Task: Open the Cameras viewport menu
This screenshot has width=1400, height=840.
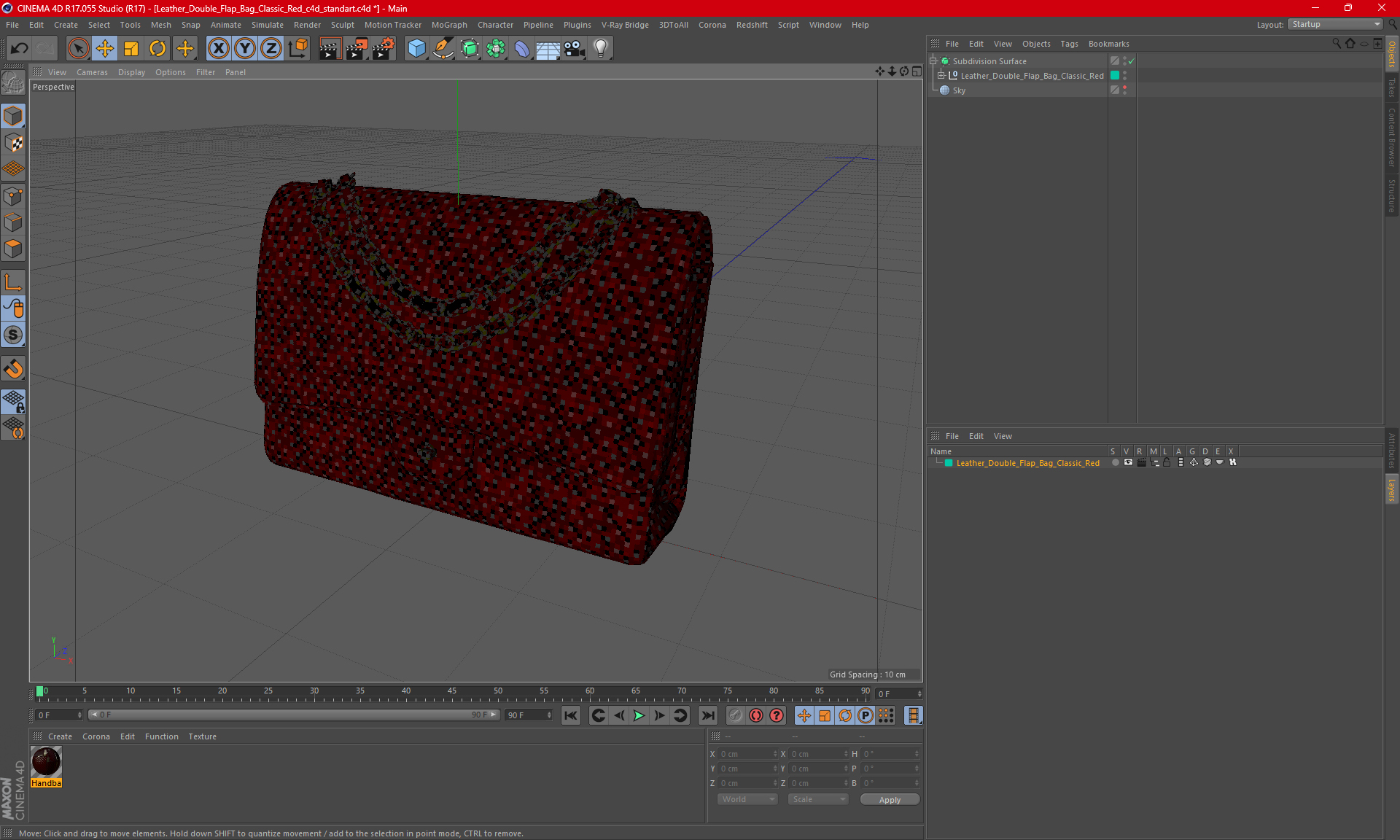Action: [92, 72]
